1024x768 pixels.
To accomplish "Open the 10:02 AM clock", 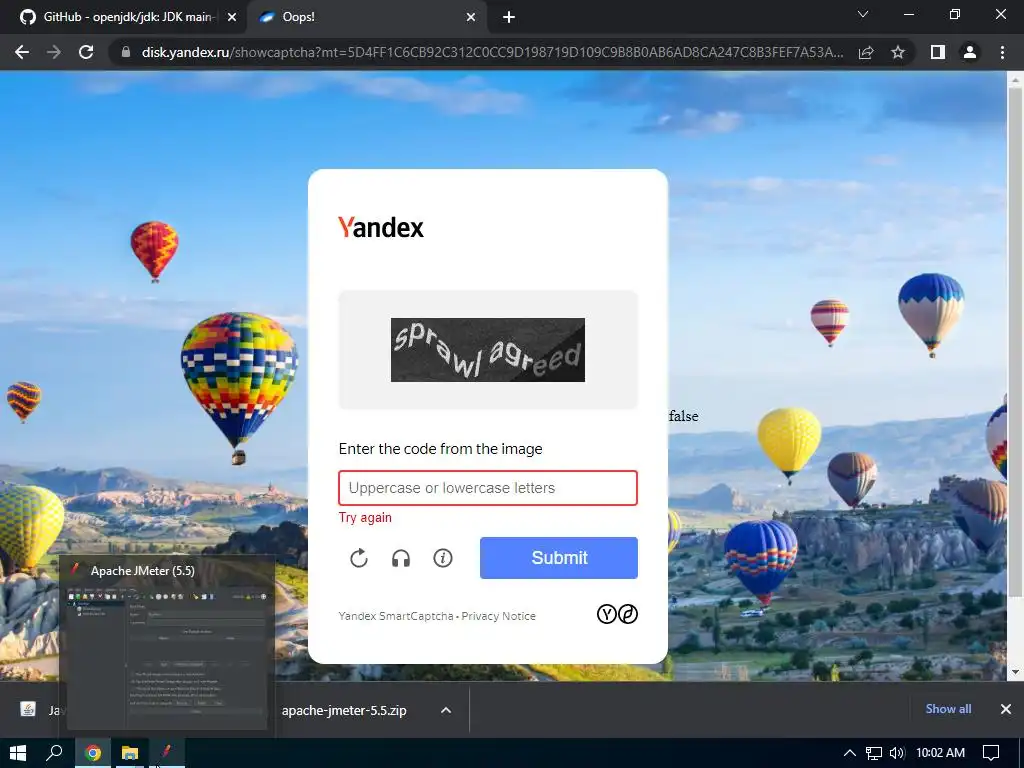I will [x=940, y=753].
